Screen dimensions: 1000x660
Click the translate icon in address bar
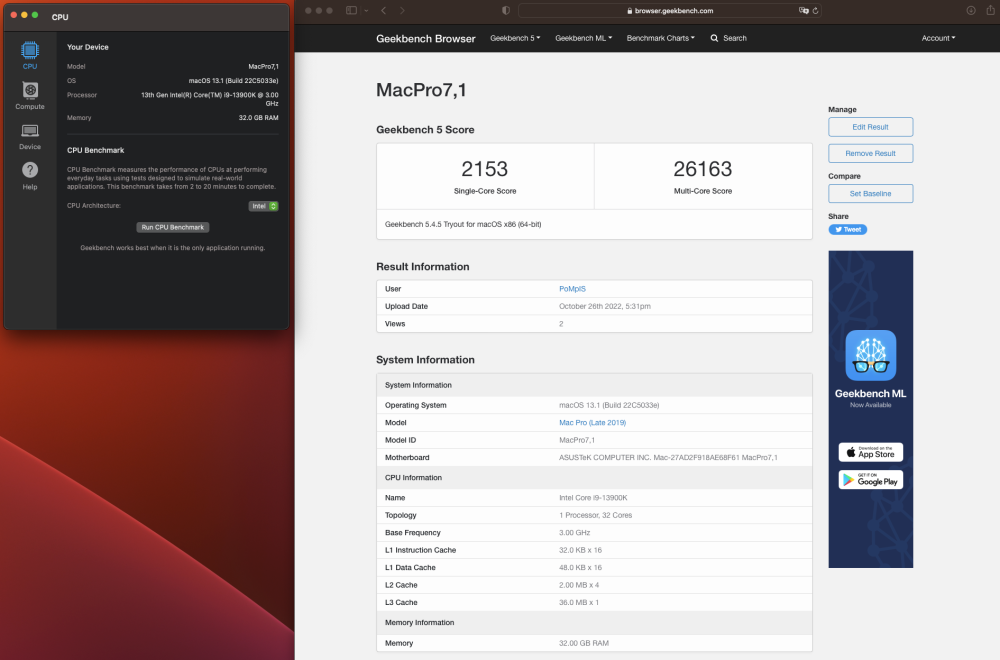tap(804, 10)
